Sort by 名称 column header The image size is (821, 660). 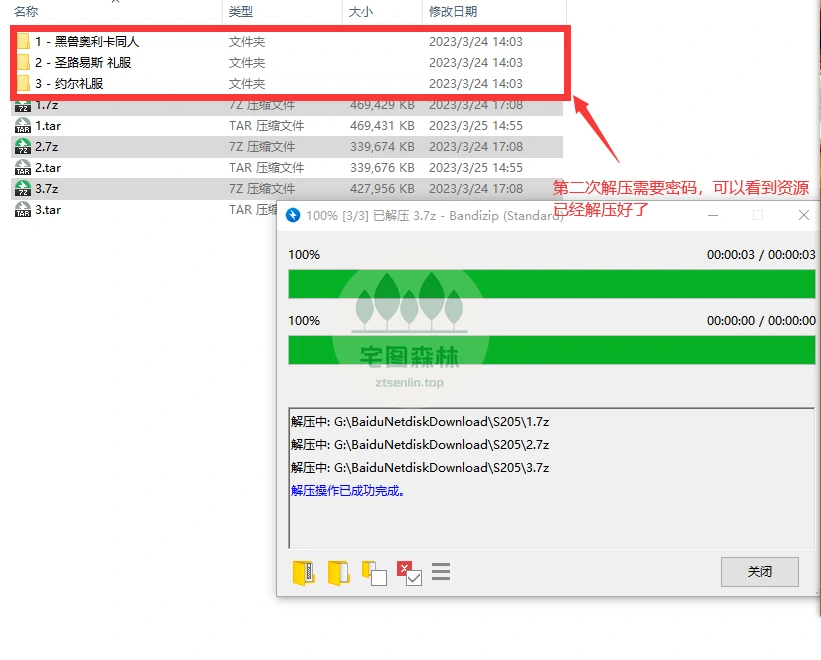point(26,11)
